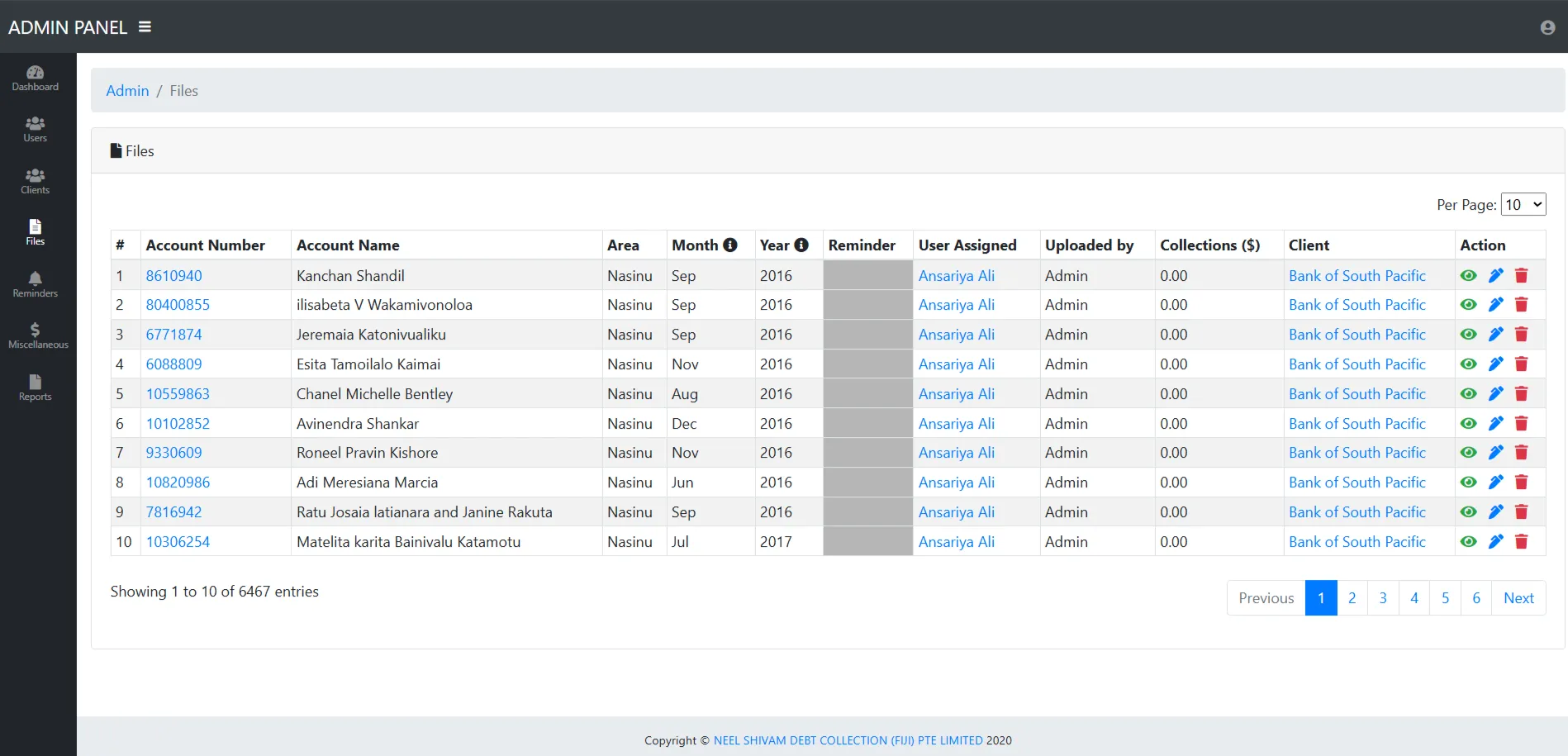Open Dashboard in the sidebar
Screen dimensions: 1568x756
pos(36,78)
